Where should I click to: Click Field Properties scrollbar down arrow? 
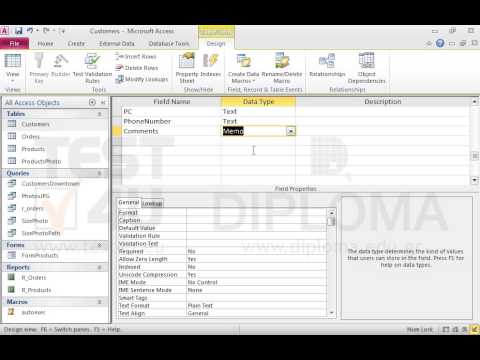[331, 313]
